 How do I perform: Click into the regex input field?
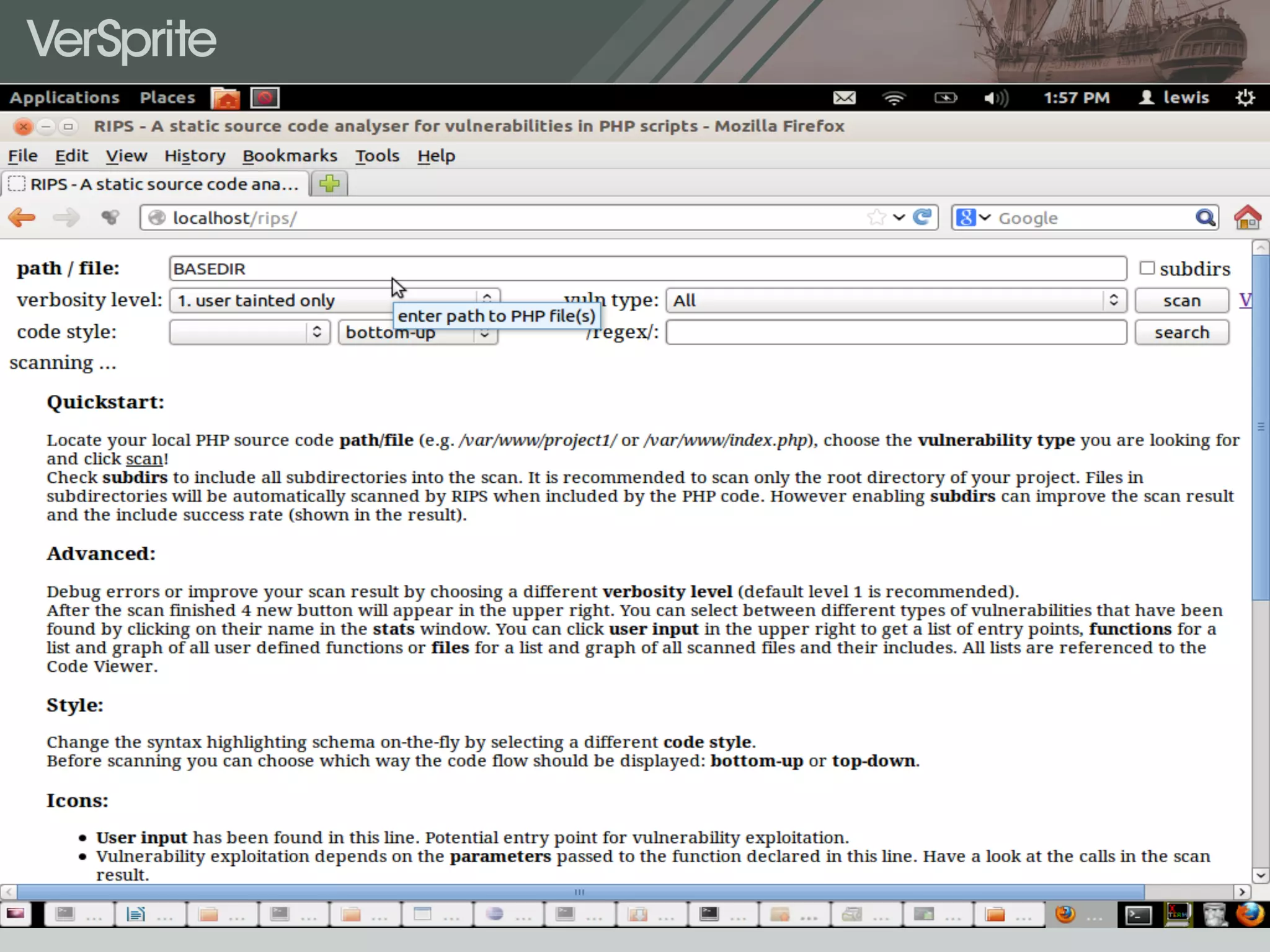click(x=895, y=332)
